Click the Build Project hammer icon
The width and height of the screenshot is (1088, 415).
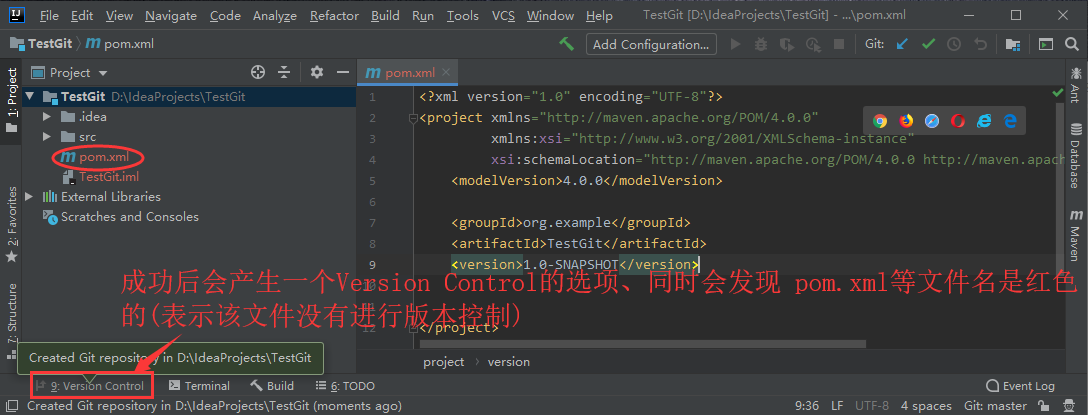(x=566, y=44)
